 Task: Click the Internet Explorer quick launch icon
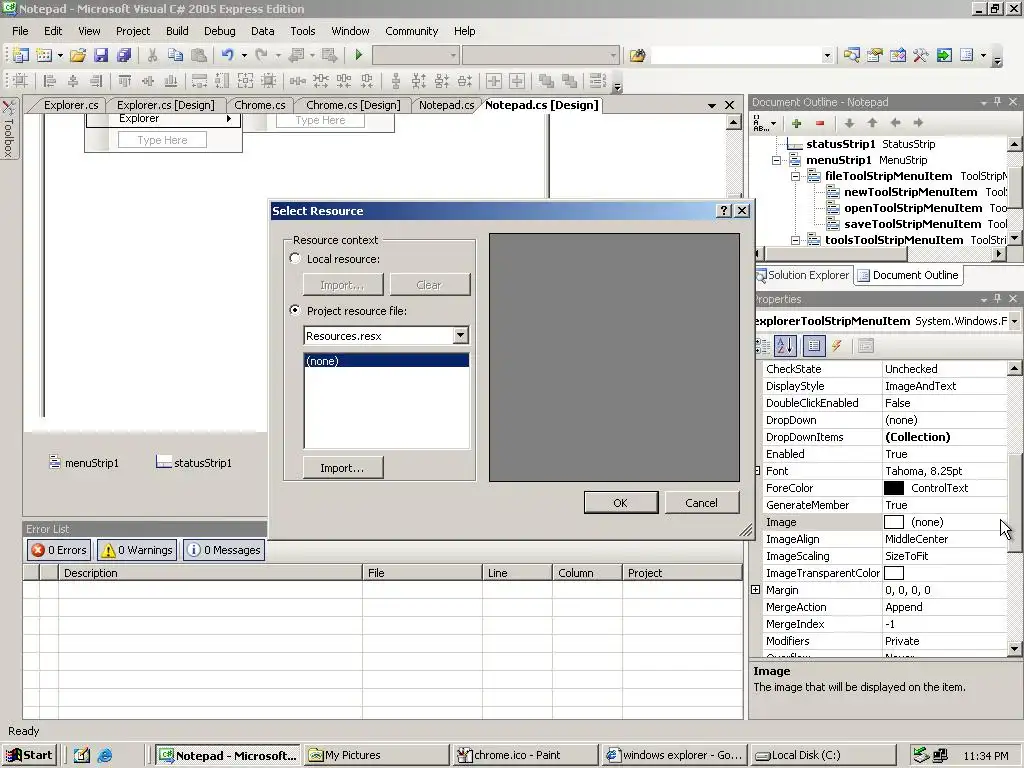click(104, 756)
